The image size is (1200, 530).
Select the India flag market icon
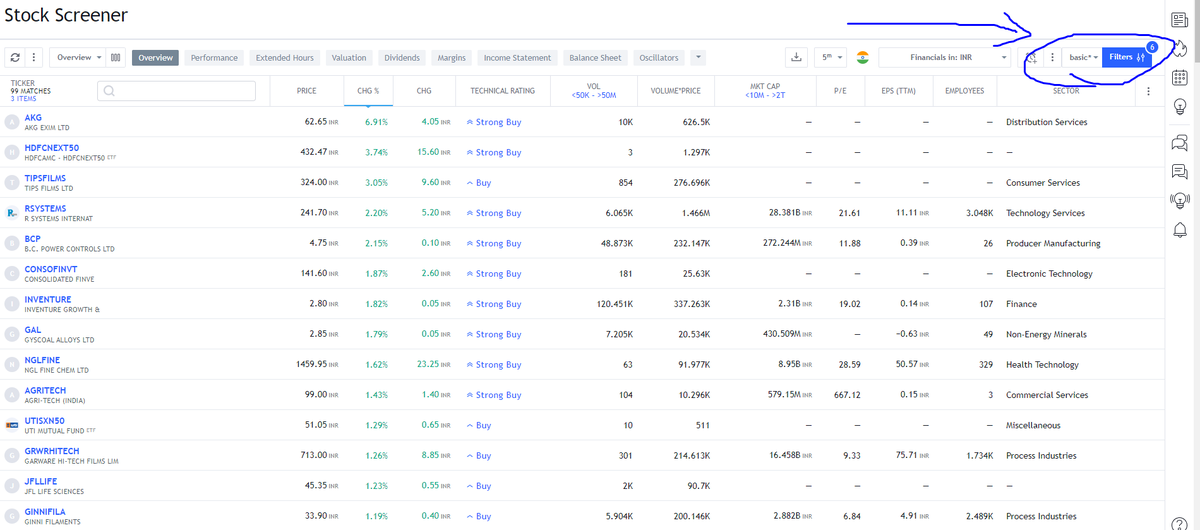[863, 58]
